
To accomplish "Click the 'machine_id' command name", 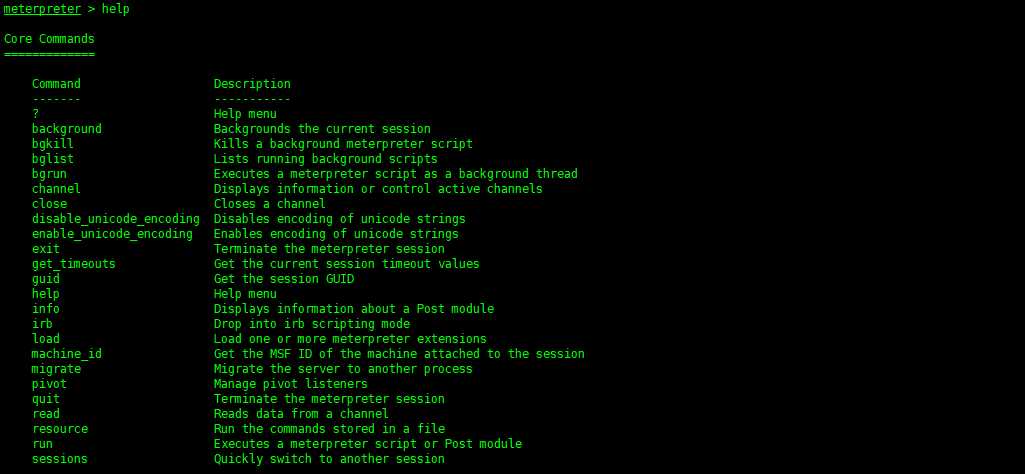I will pos(67,354).
